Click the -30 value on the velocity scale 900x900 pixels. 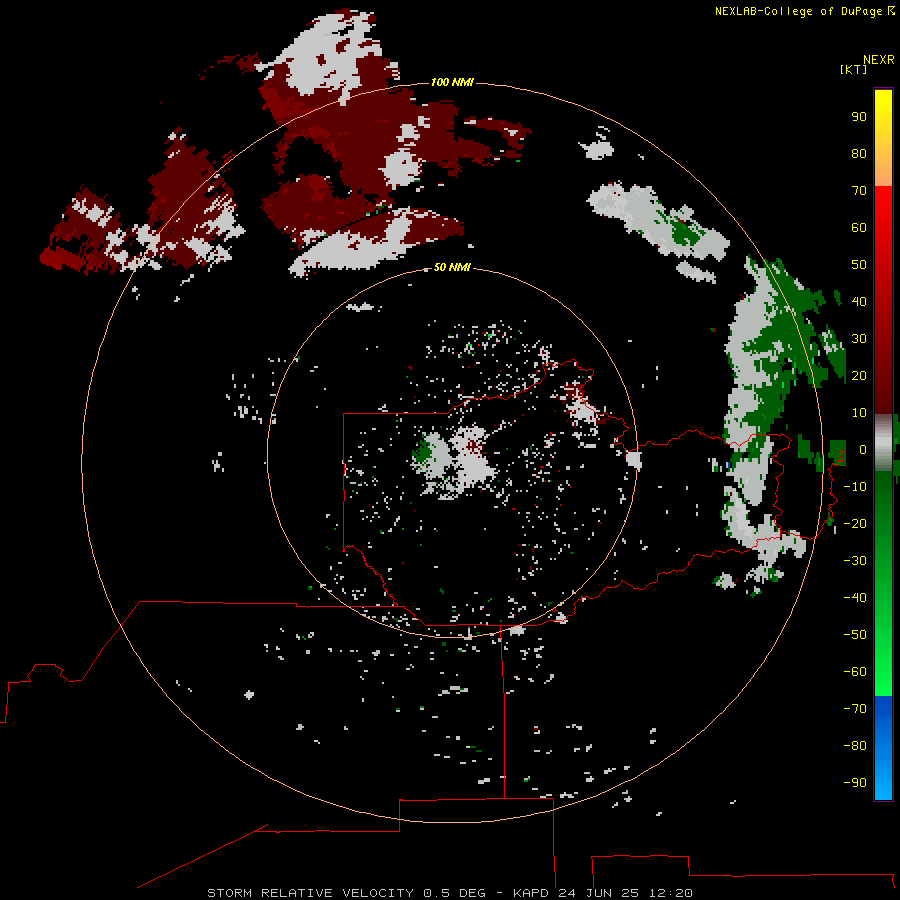point(855,561)
